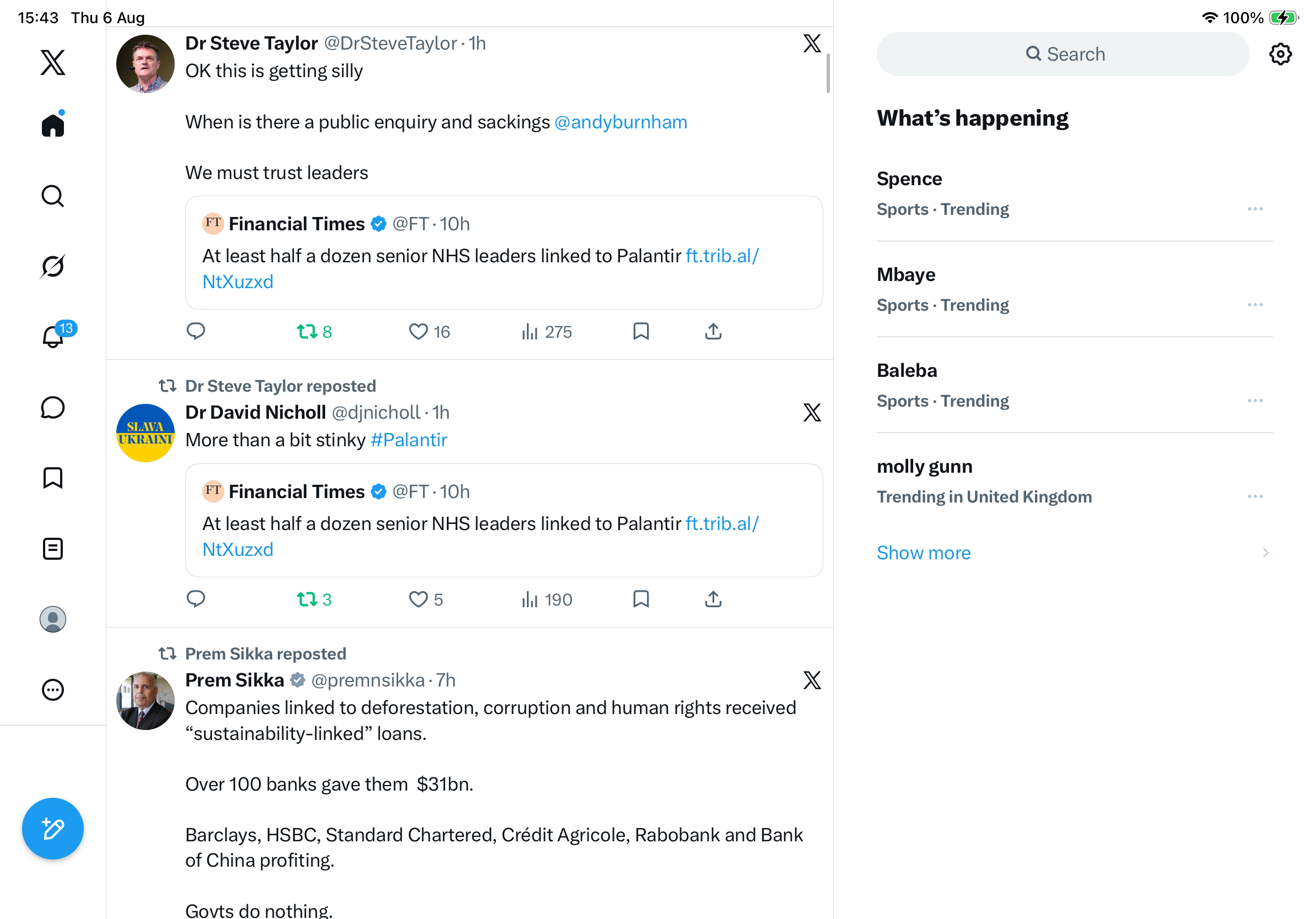Bookmark Dr David Nicholl's Palantir post

[x=641, y=599]
